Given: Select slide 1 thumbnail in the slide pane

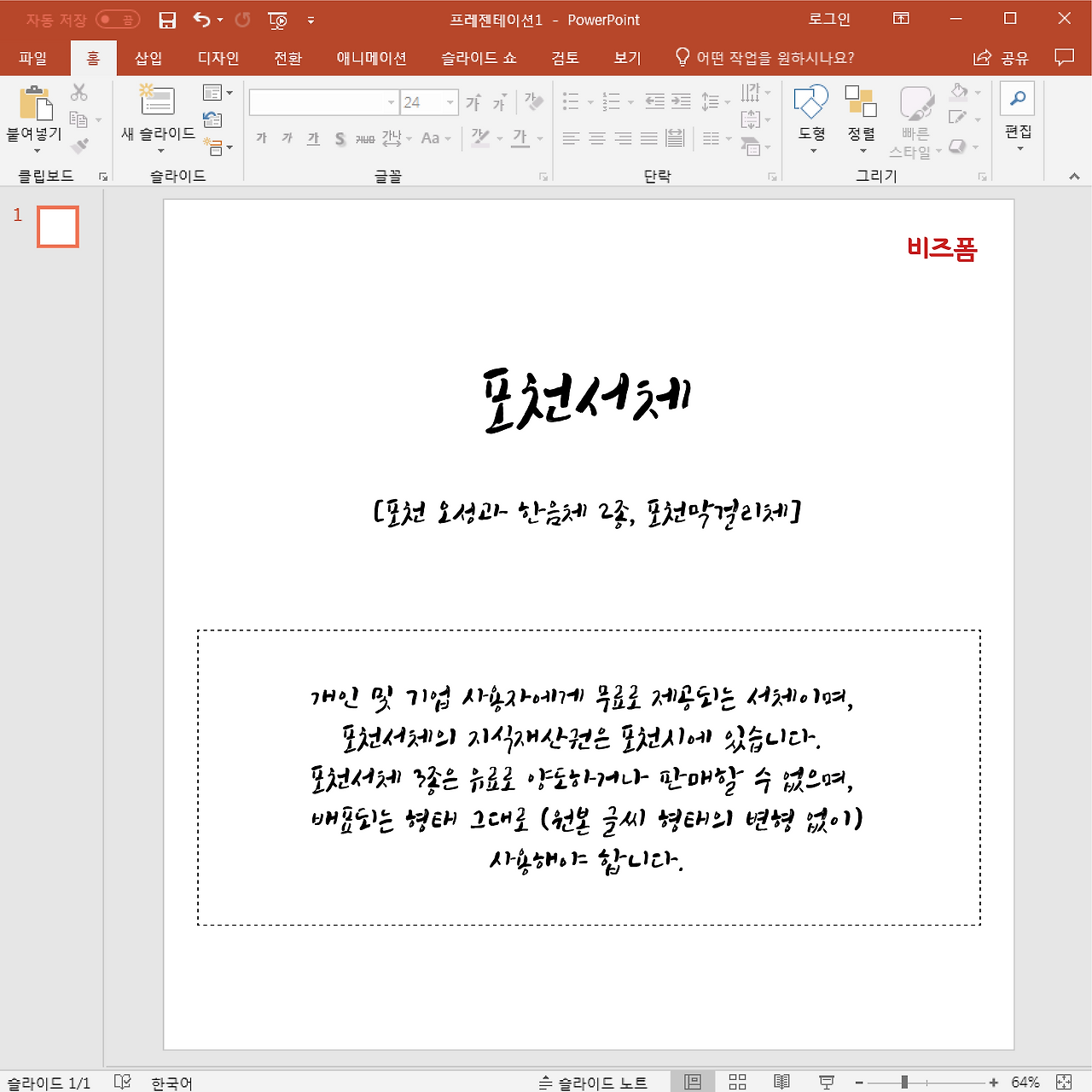Looking at the screenshot, I should click(57, 226).
